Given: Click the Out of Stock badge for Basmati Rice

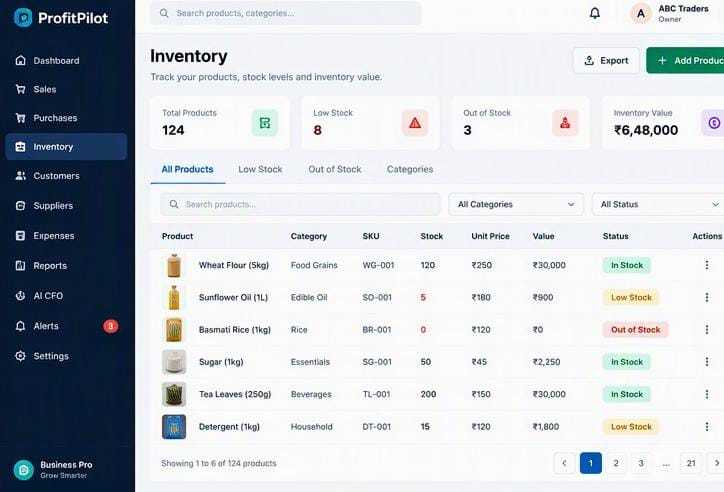Looking at the screenshot, I should (x=636, y=330).
